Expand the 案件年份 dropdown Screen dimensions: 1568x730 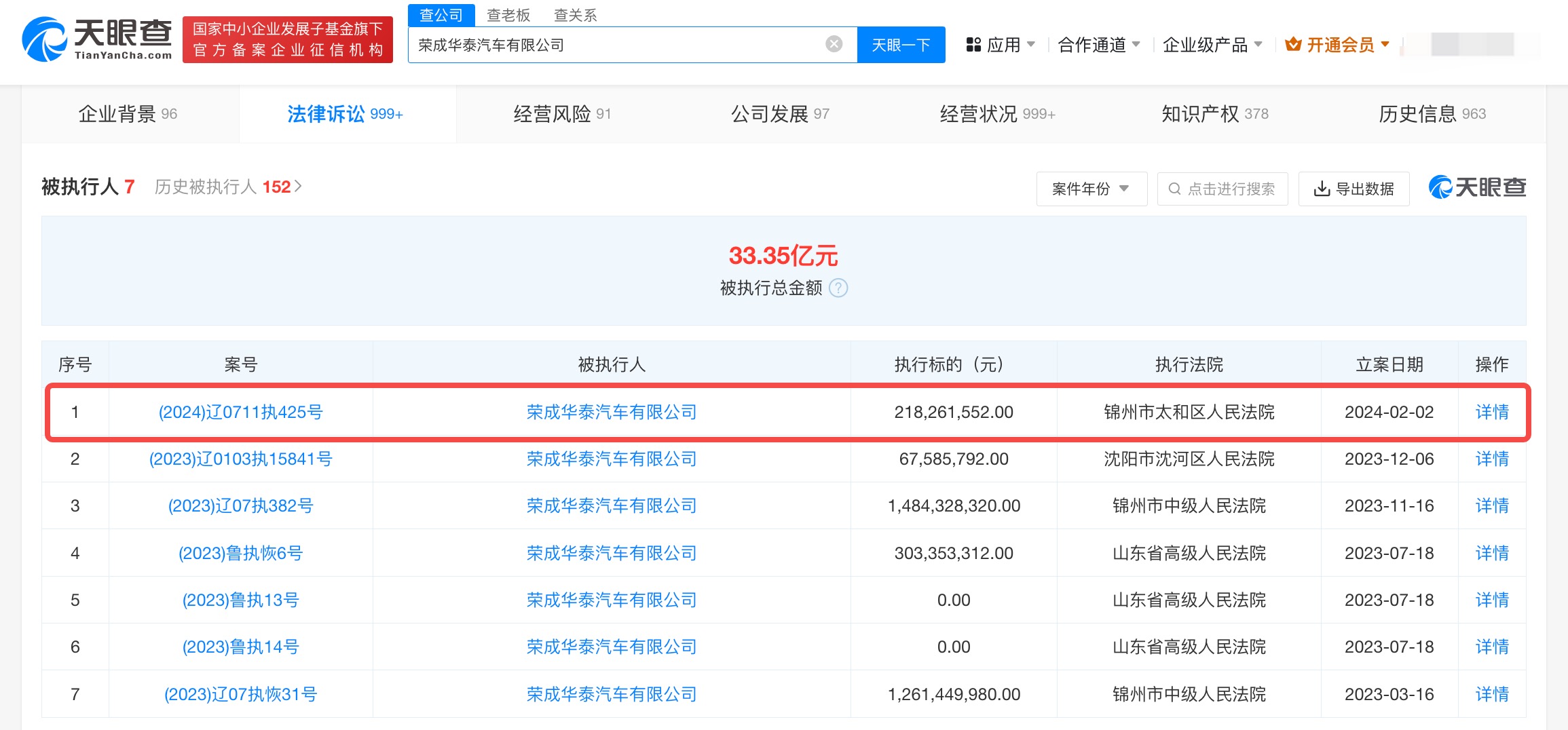click(1091, 189)
